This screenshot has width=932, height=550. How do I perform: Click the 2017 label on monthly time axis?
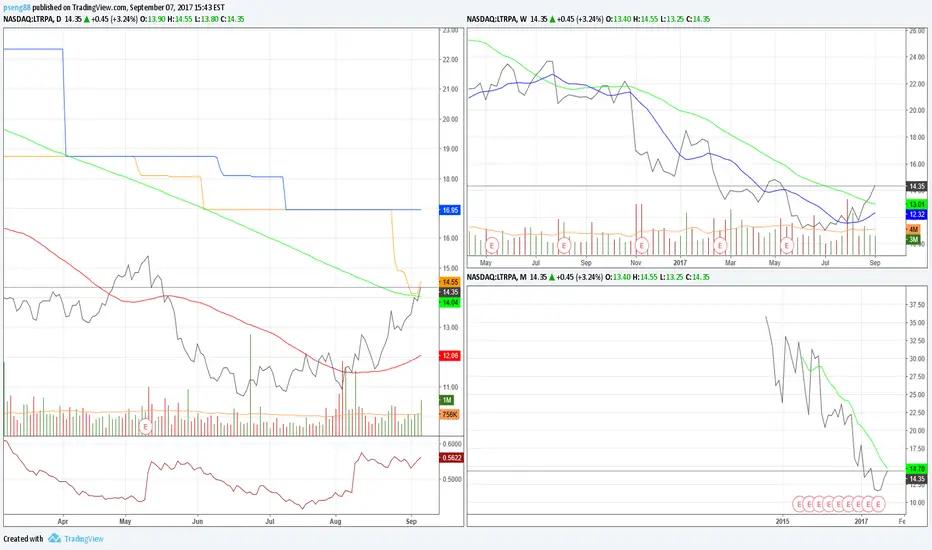[x=861, y=521]
